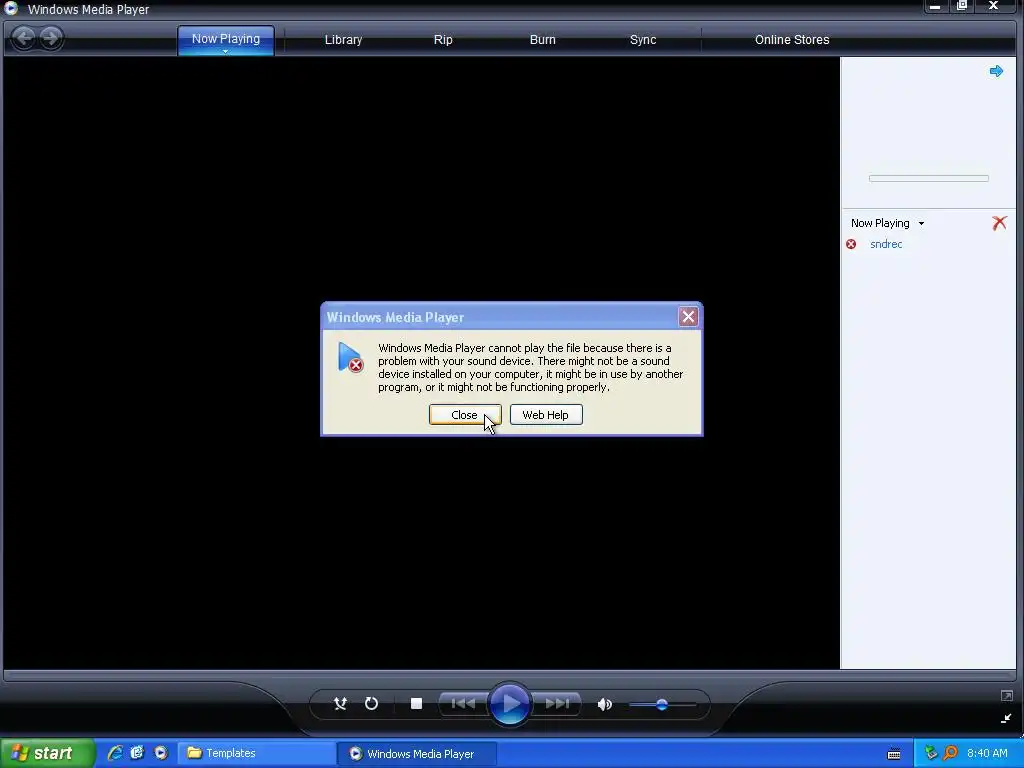Close the error dialog with Close button
This screenshot has width=1024, height=768.
(x=465, y=415)
